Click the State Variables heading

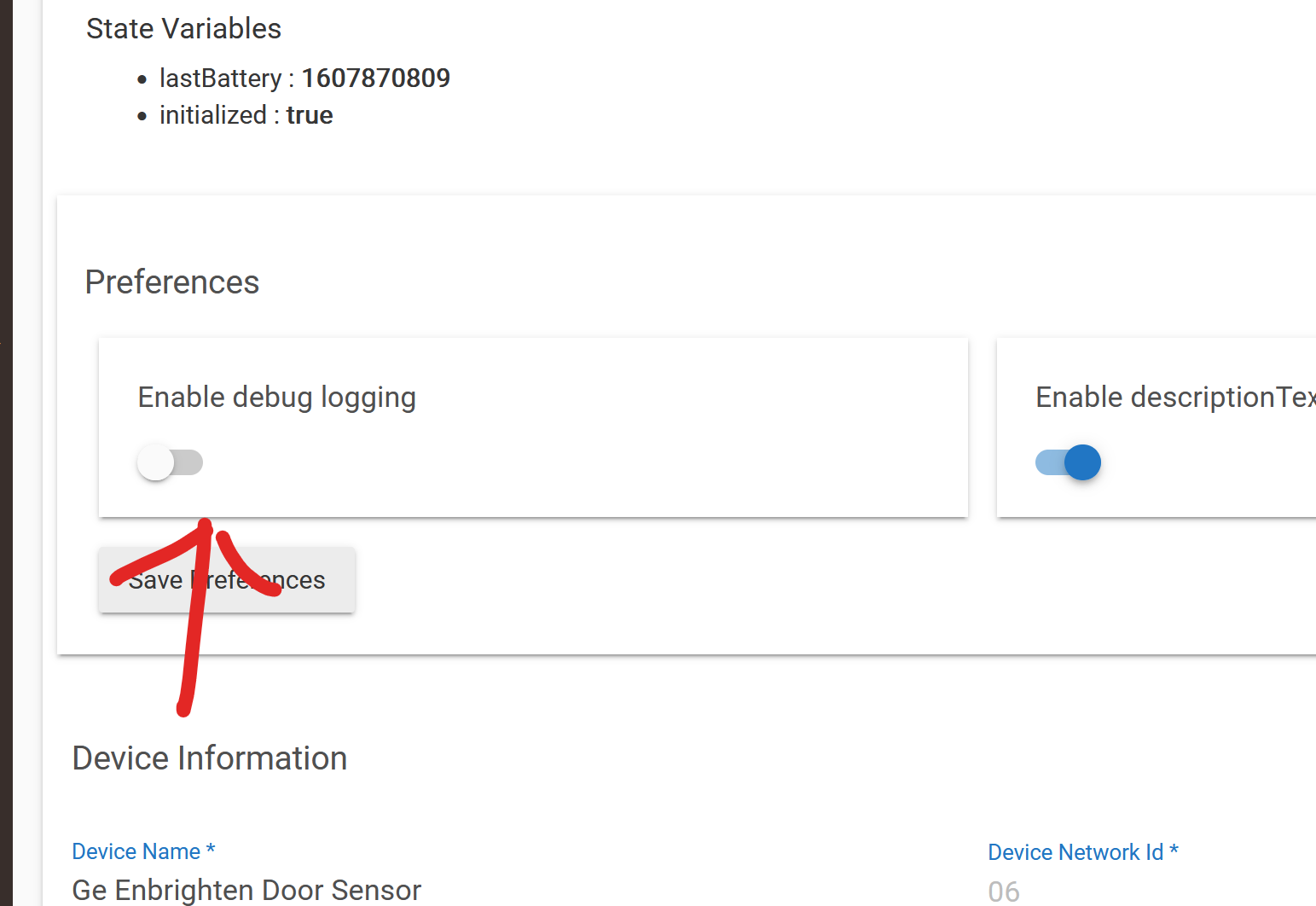pos(183,29)
